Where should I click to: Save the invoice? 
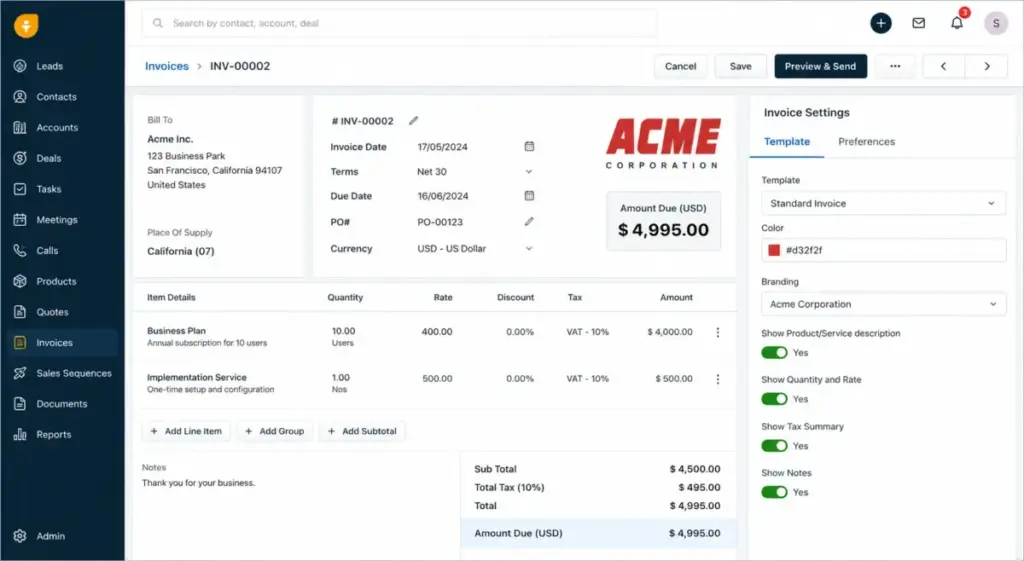click(741, 66)
